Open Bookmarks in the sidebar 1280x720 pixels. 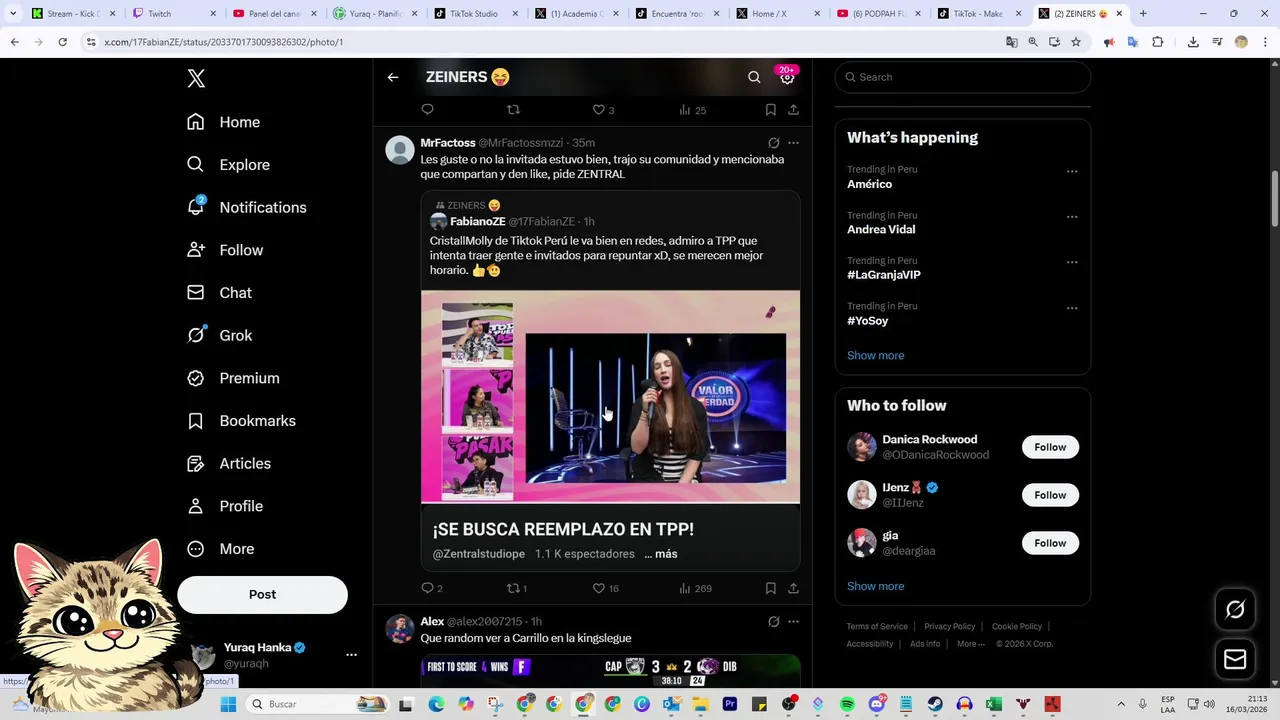[x=241, y=421]
